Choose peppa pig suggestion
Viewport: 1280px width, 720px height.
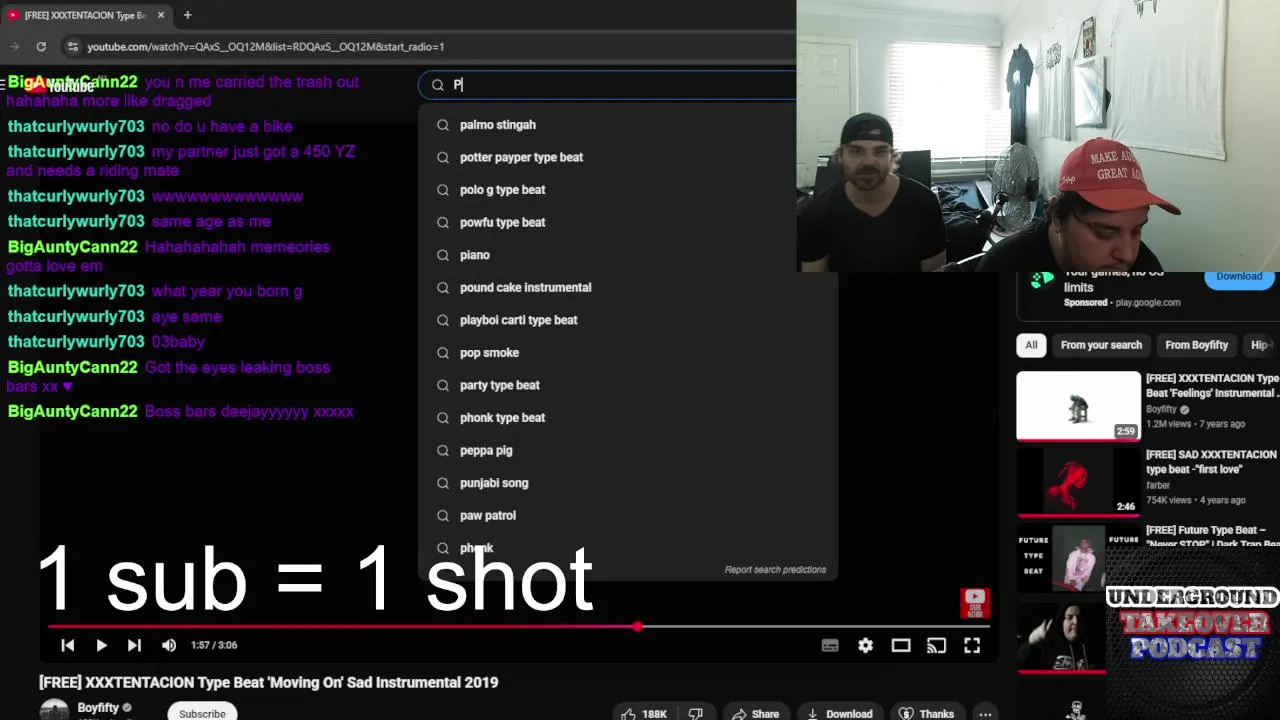[x=486, y=450]
